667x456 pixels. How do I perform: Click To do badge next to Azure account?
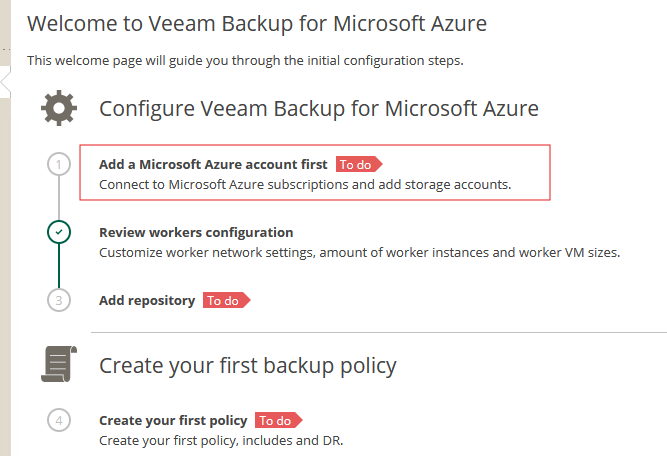[358, 164]
